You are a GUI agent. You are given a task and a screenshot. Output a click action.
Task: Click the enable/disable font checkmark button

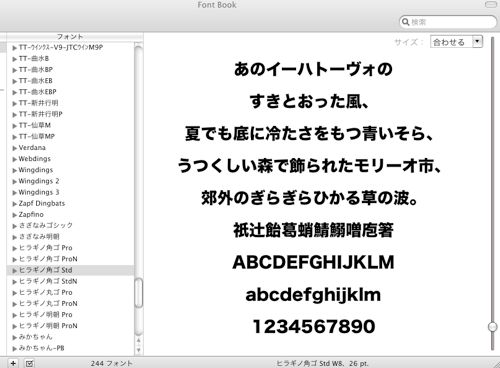coord(29,363)
